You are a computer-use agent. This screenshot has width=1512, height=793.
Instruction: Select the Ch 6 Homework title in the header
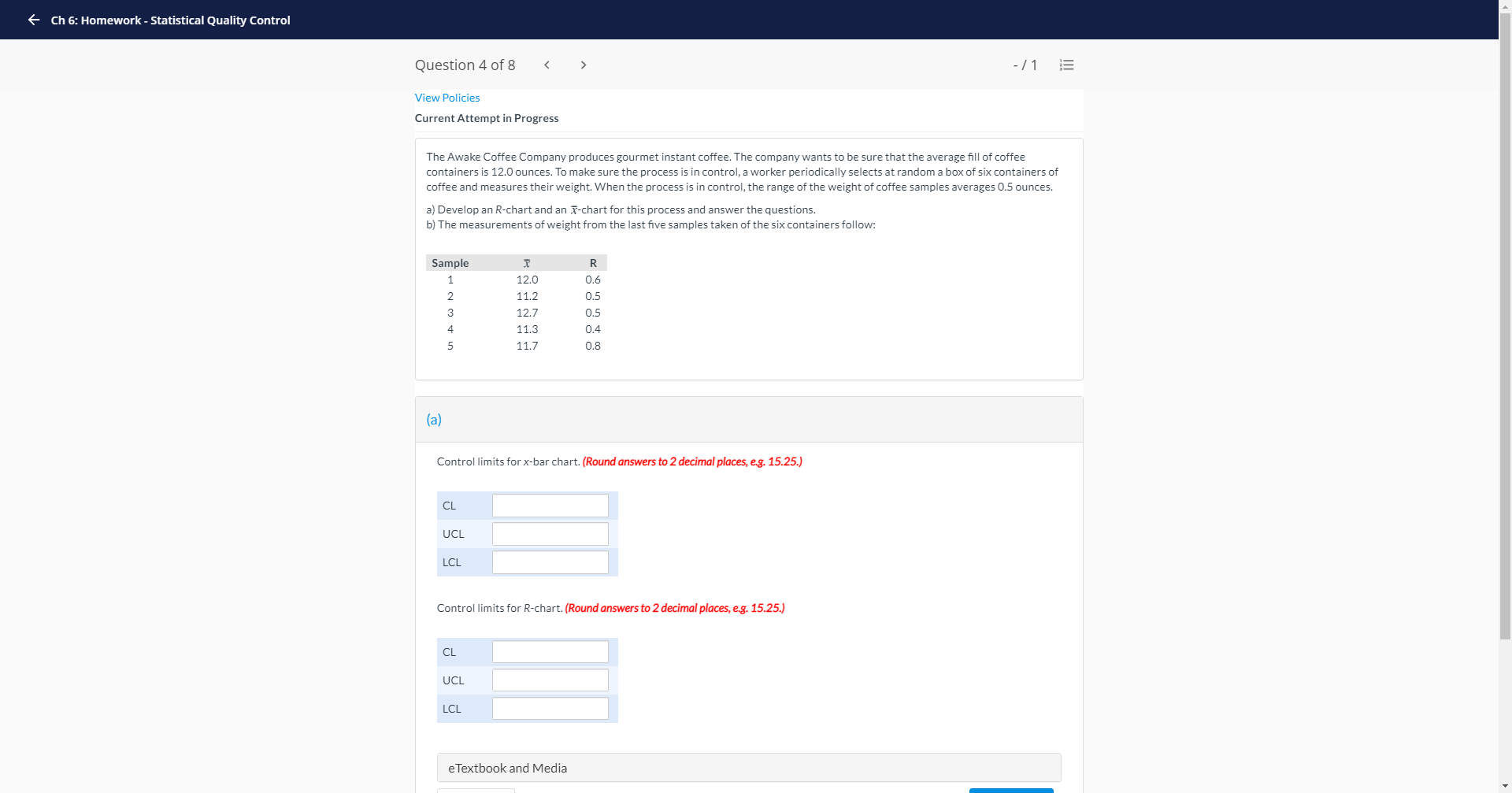point(170,20)
